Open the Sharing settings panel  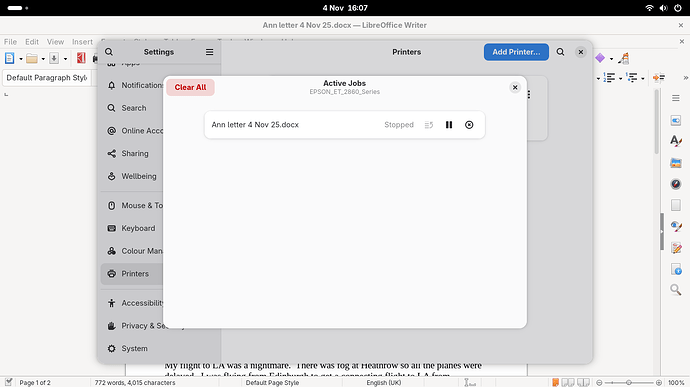coord(132,153)
